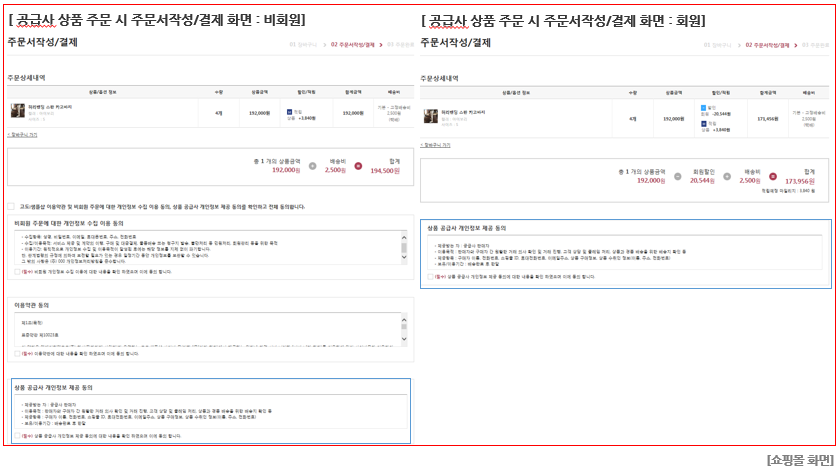
Task: Click the gray plus icon in non-member summary box
Action: point(313,166)
